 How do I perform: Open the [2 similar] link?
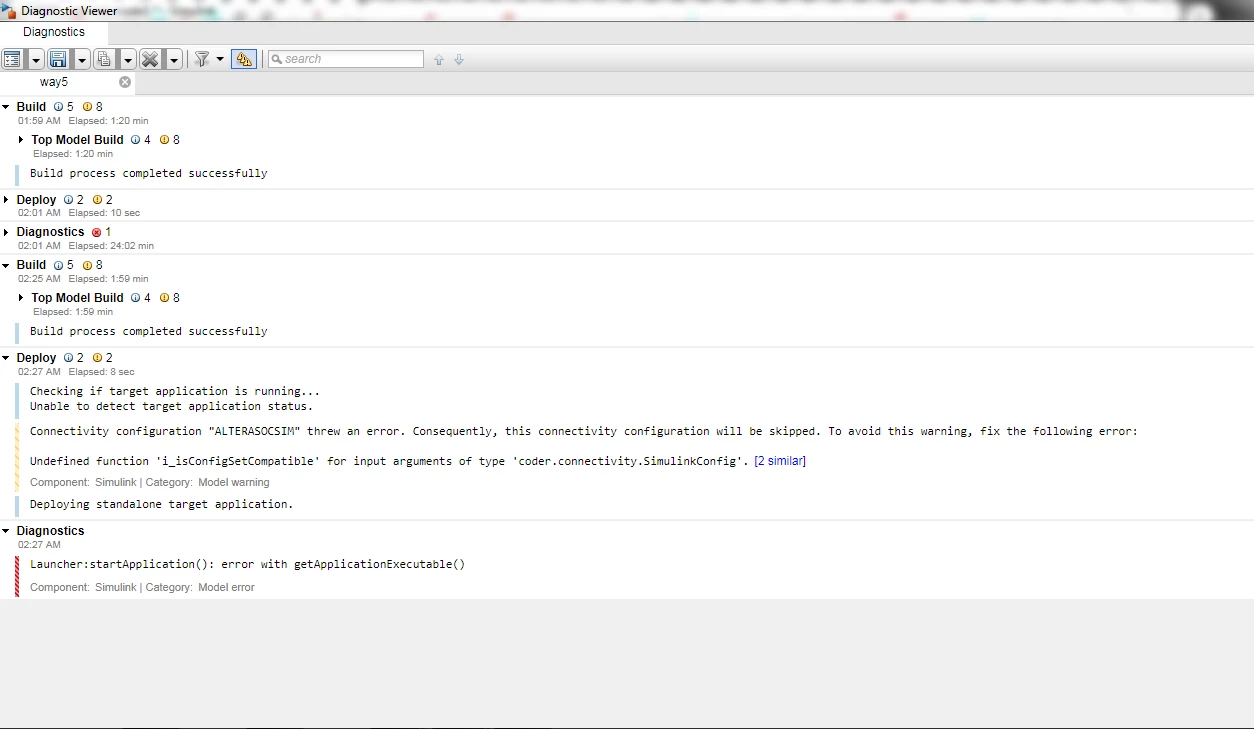coord(780,461)
